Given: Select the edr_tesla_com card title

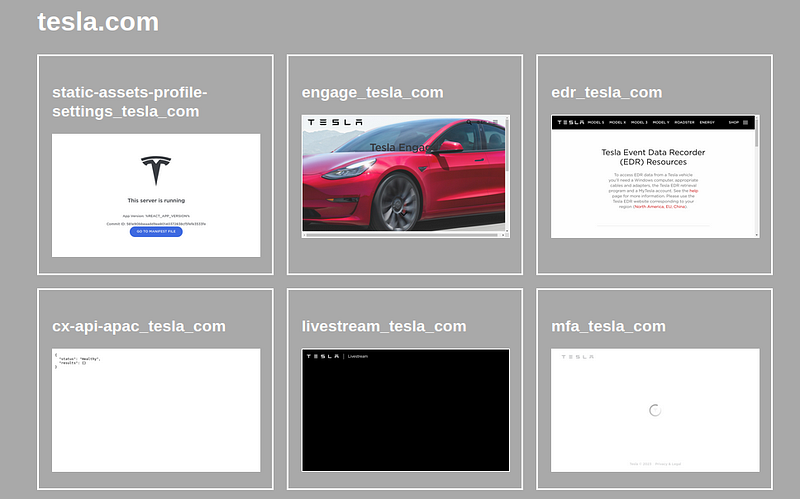Looking at the screenshot, I should (x=607, y=92).
